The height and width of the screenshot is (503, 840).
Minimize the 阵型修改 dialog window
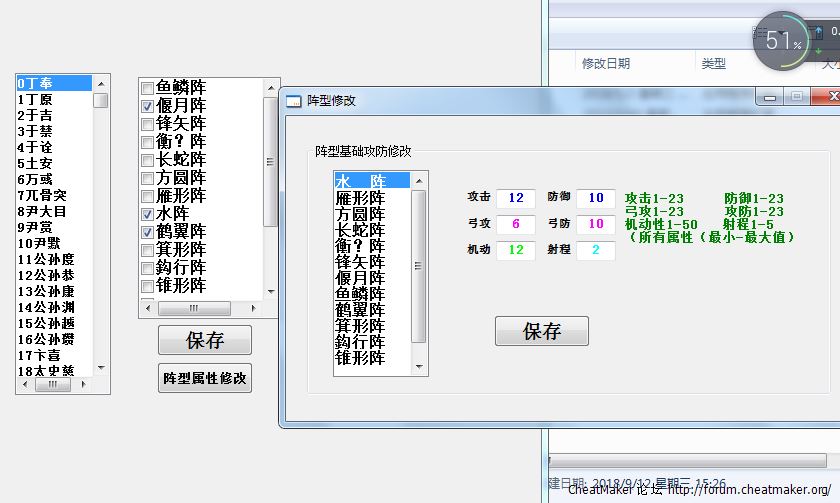(x=769, y=96)
